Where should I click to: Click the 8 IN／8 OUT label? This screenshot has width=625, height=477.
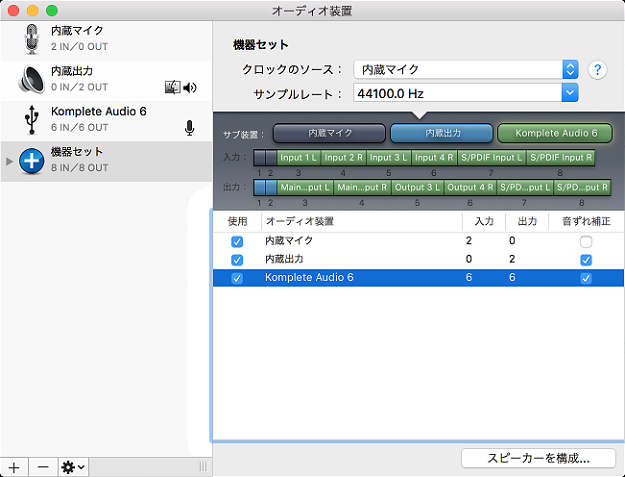(x=79, y=168)
